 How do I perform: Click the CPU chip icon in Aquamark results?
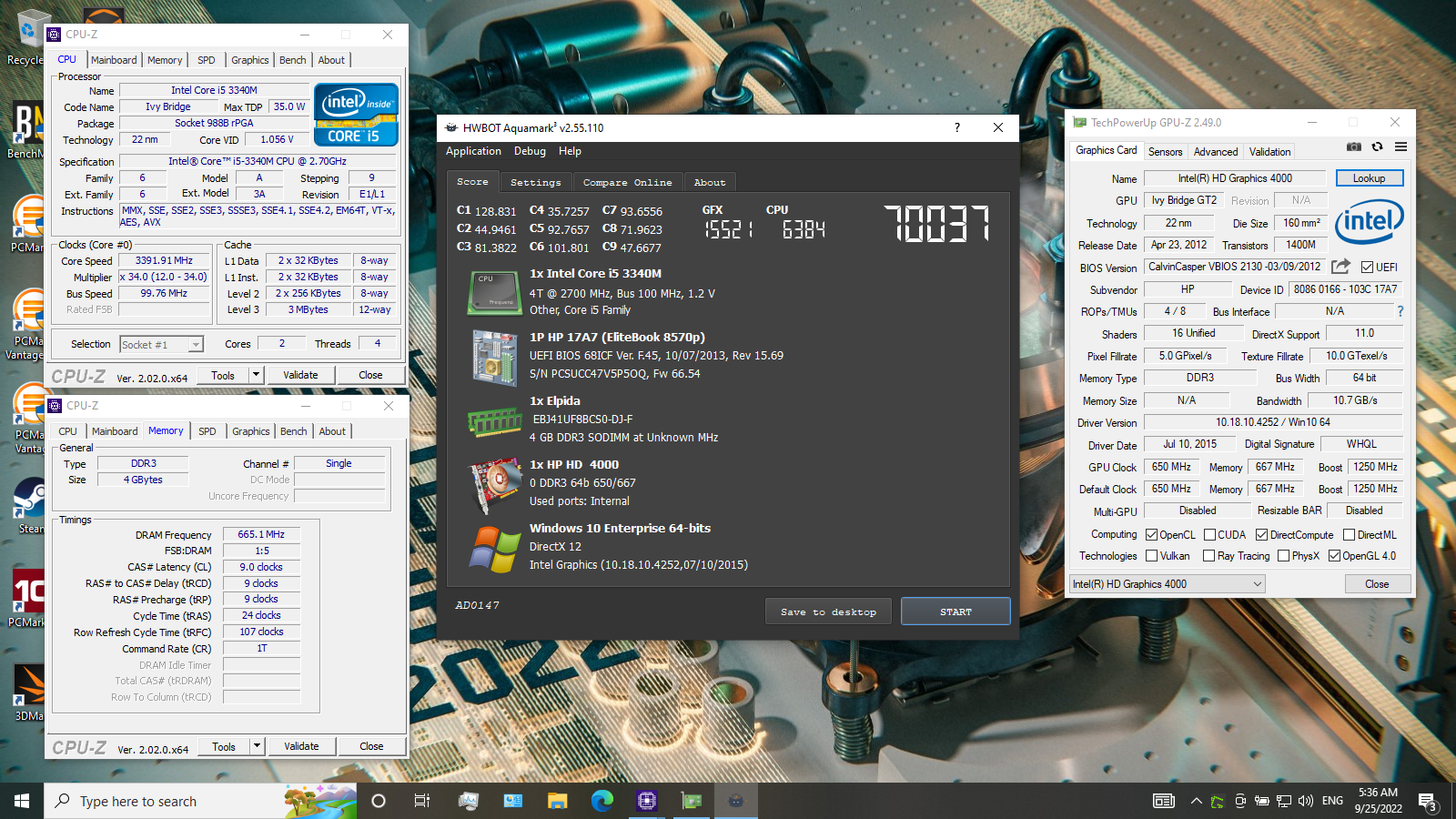[x=494, y=292]
